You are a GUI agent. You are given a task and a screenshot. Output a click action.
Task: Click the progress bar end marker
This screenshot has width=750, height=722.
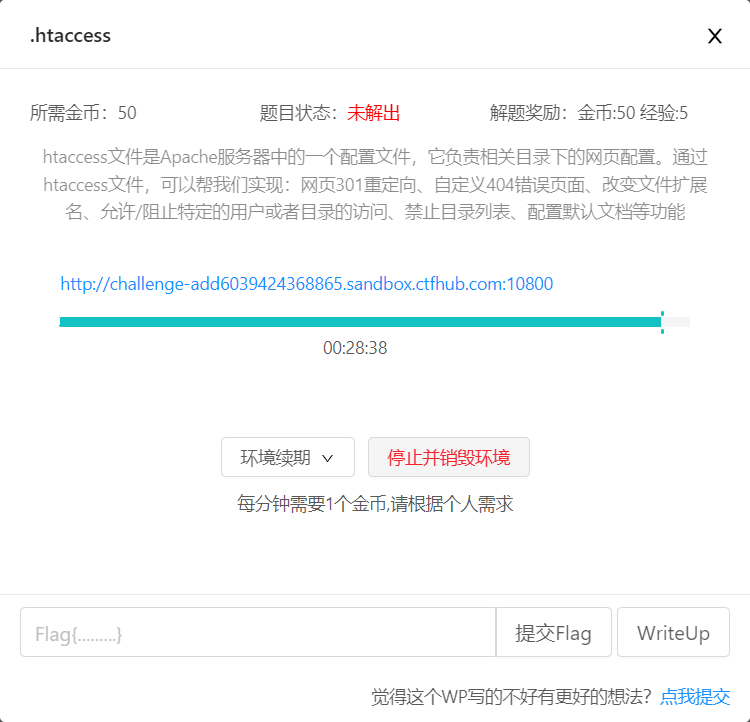pos(662,322)
